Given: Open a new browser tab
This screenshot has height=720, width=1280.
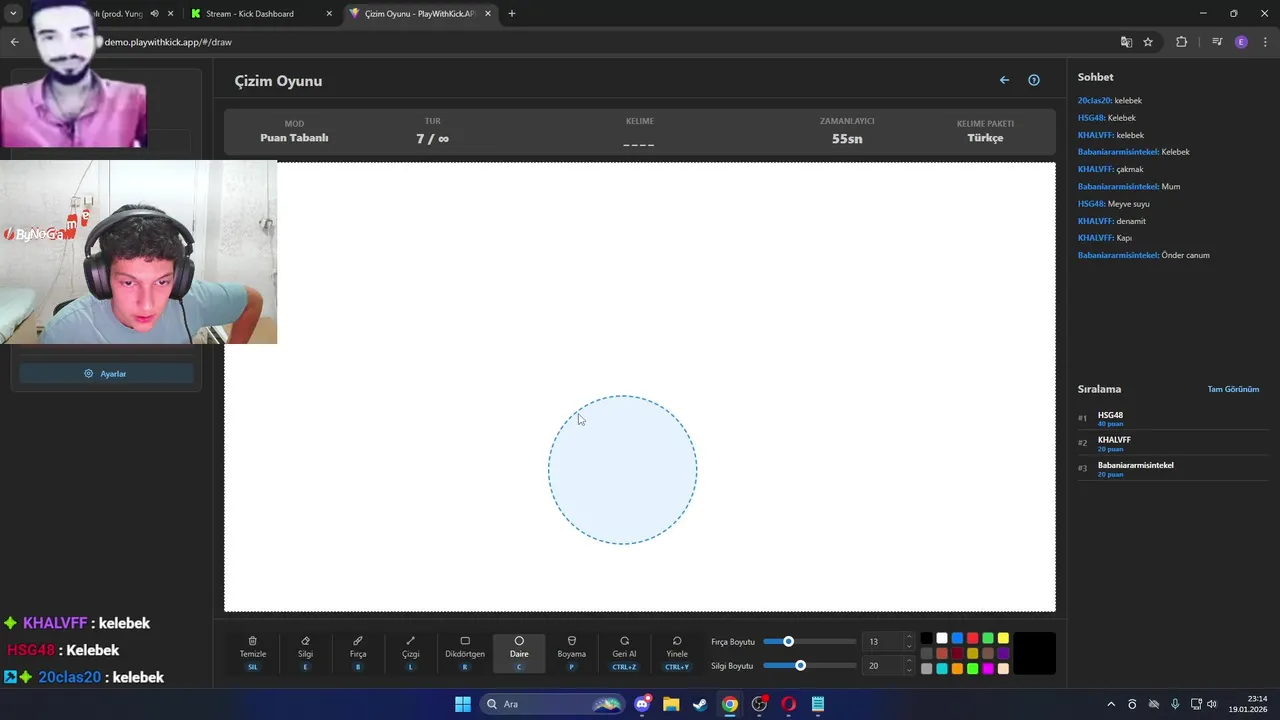Looking at the screenshot, I should (512, 14).
